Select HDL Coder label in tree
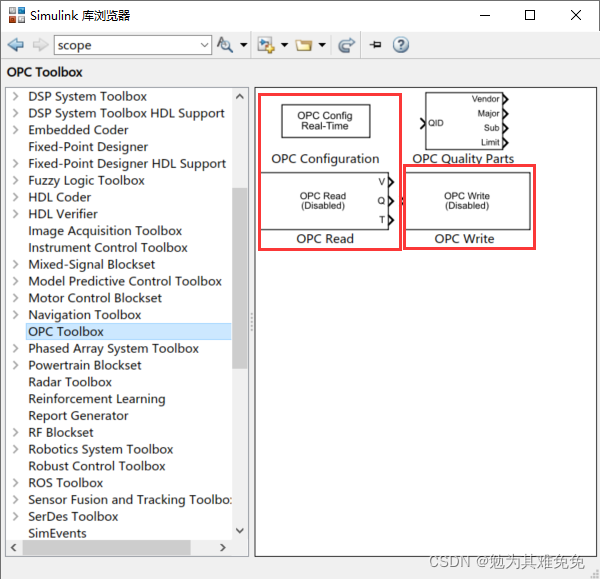Screen dimensions: 600x579 click(x=60, y=197)
